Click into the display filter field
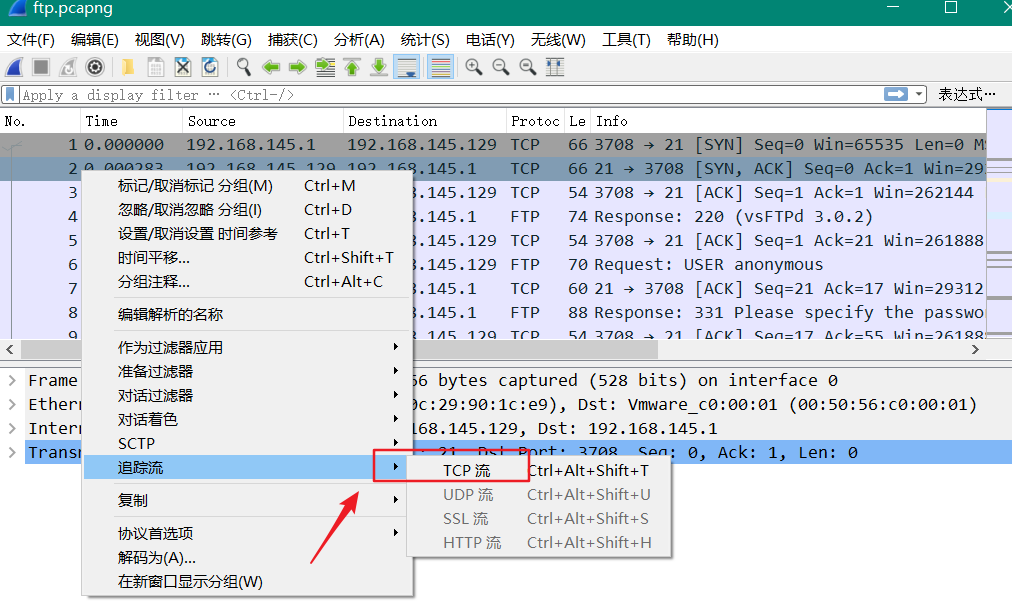 (452, 95)
